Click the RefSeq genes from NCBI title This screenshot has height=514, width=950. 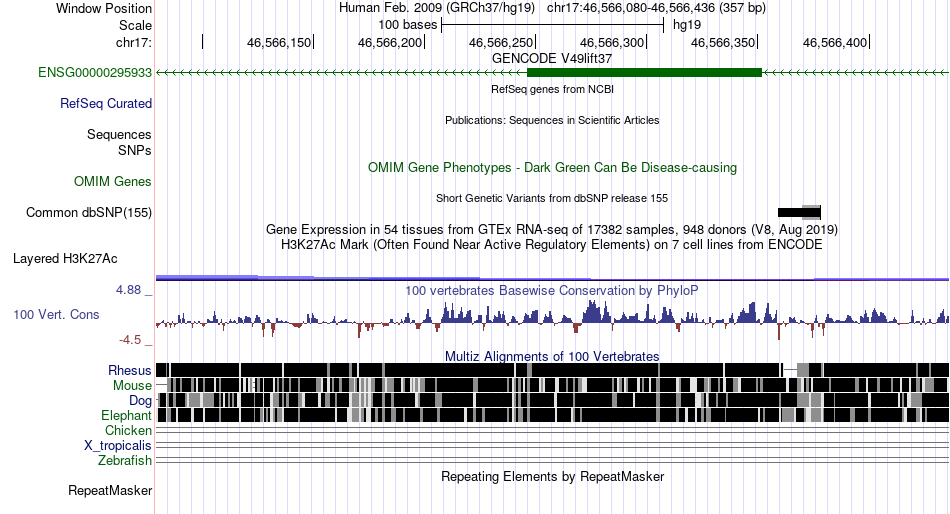[x=552, y=90]
